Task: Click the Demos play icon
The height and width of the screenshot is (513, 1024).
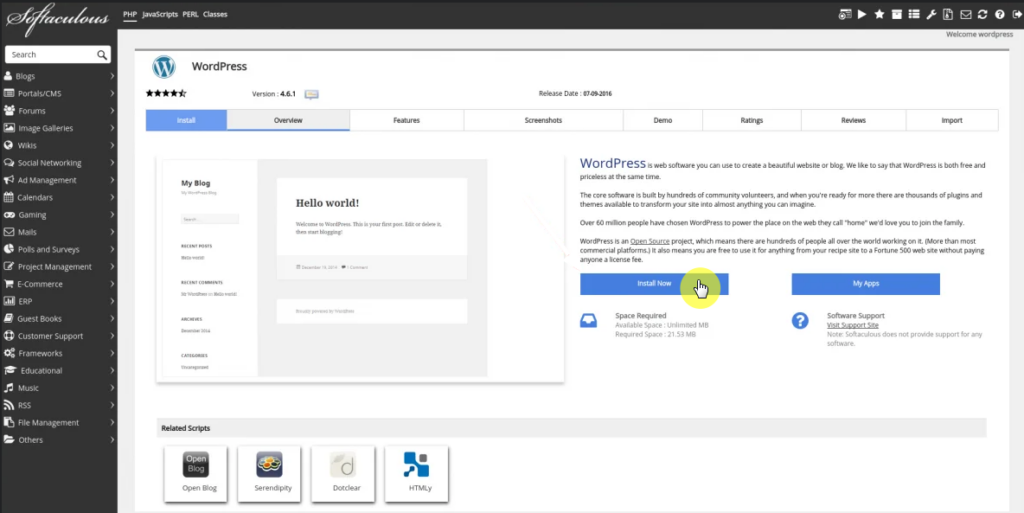Action: click(862, 14)
